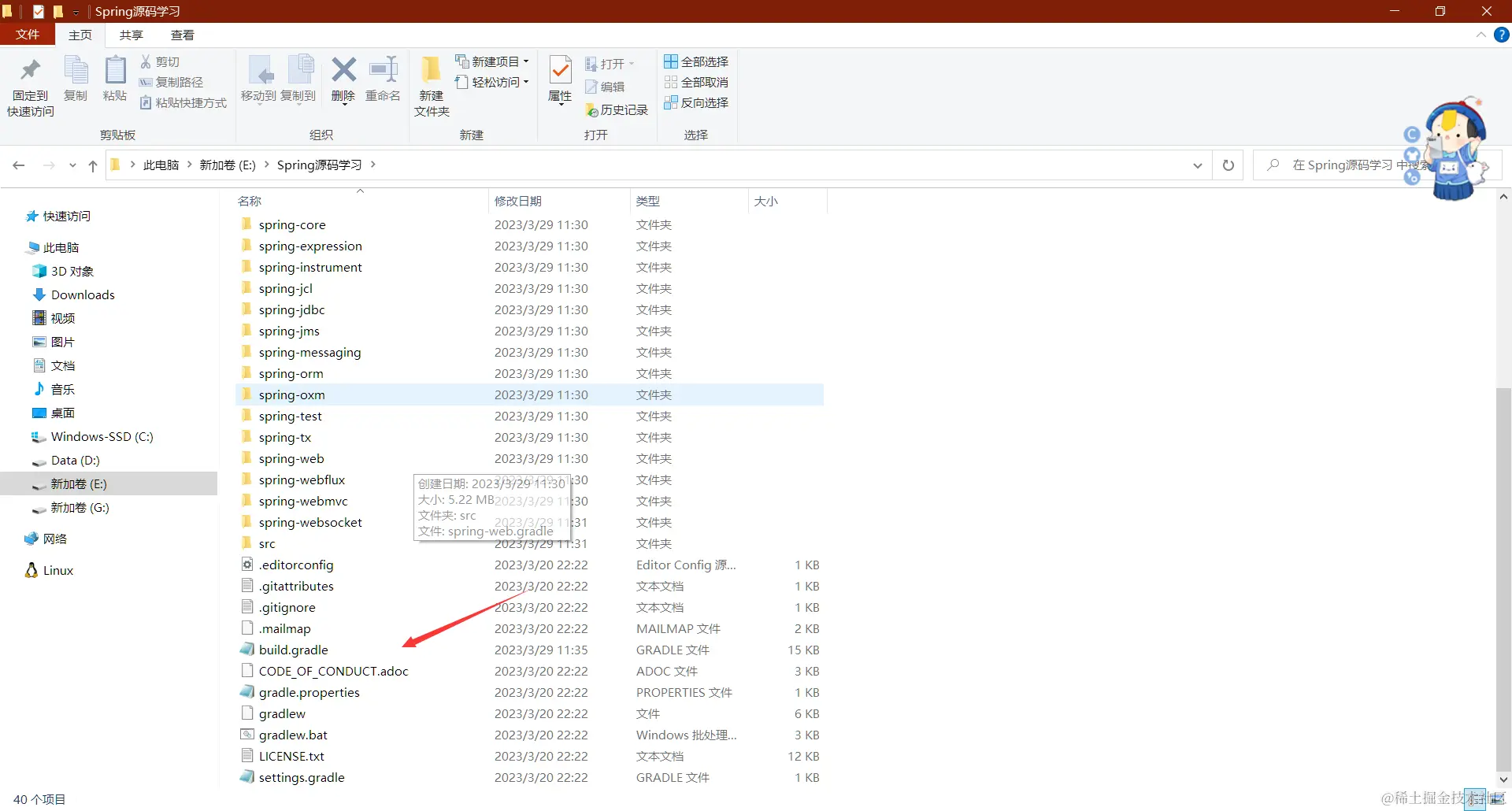
Task: Click Invert selection (反向选择)
Action: pos(696,102)
